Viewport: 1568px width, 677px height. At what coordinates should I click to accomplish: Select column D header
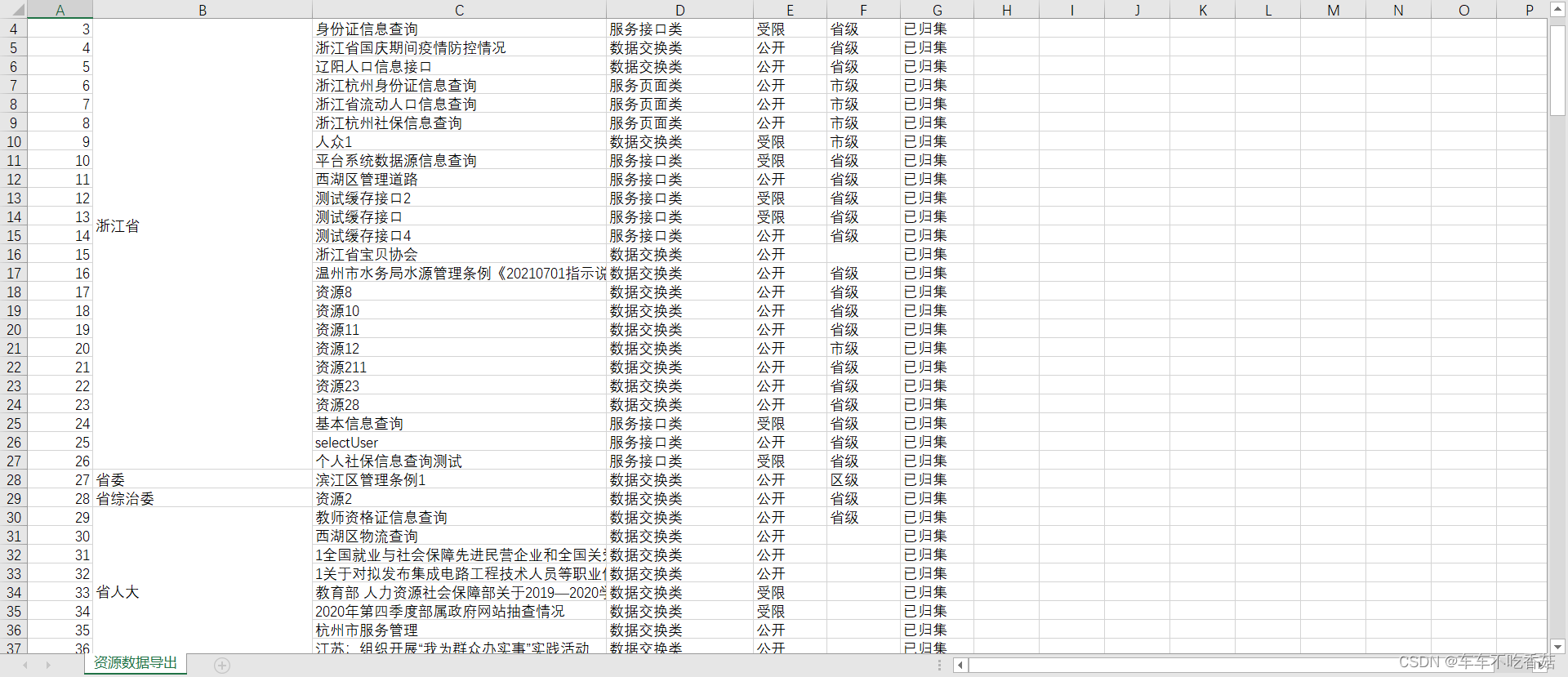(x=679, y=10)
